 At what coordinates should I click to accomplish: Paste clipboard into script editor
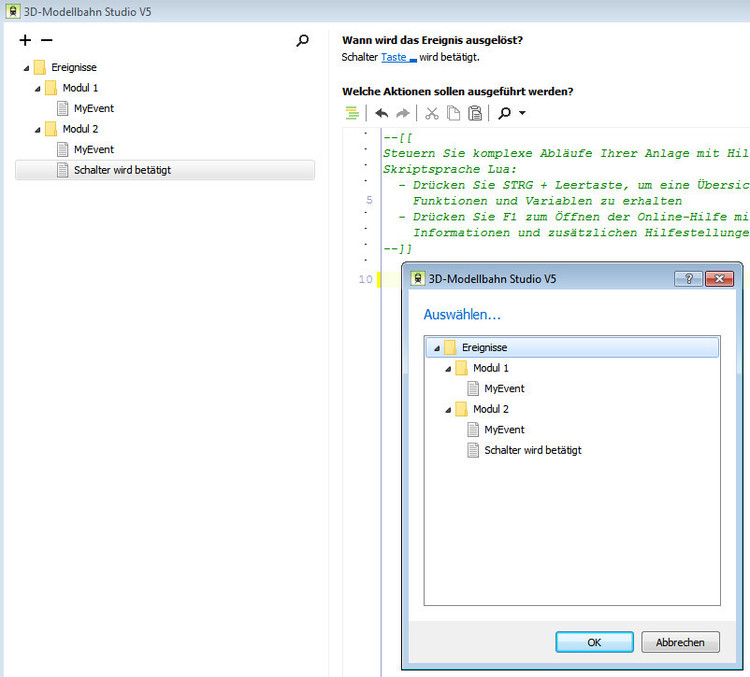[x=474, y=113]
